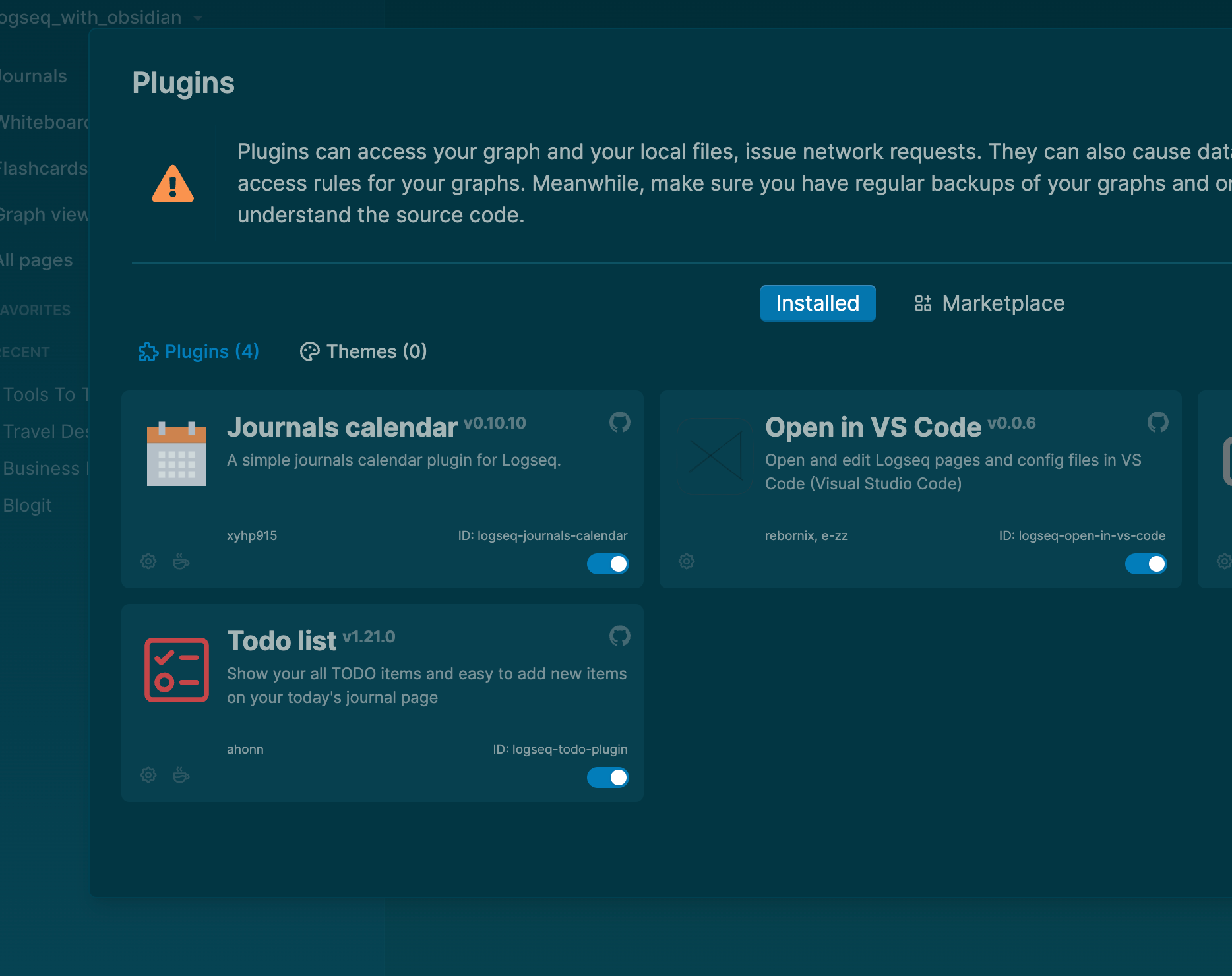Click the ID: logseq-todo-plugin text

click(561, 749)
